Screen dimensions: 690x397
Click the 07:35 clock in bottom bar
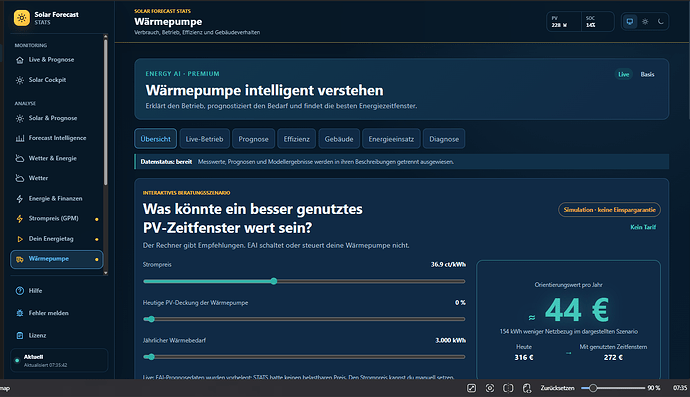click(679, 388)
